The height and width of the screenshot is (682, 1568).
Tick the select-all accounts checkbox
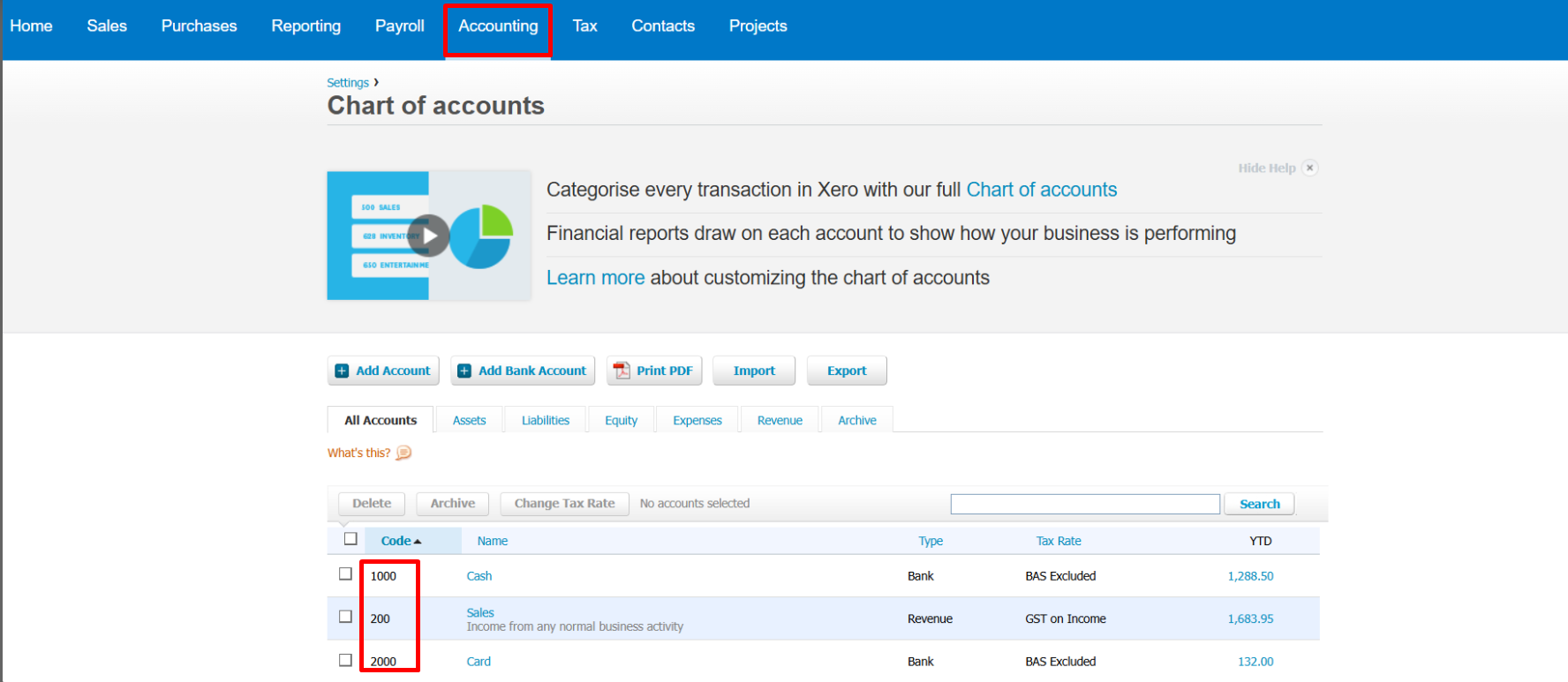(351, 539)
